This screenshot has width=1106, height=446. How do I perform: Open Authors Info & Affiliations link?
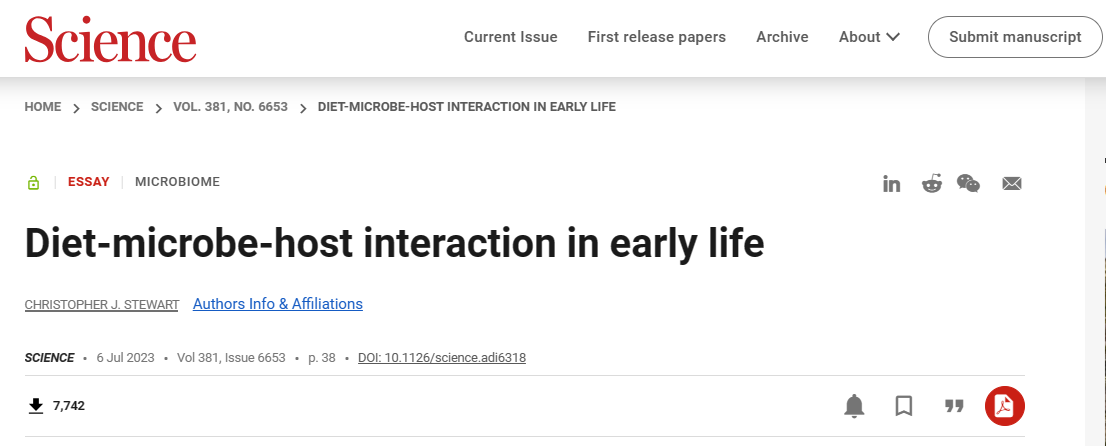(278, 304)
